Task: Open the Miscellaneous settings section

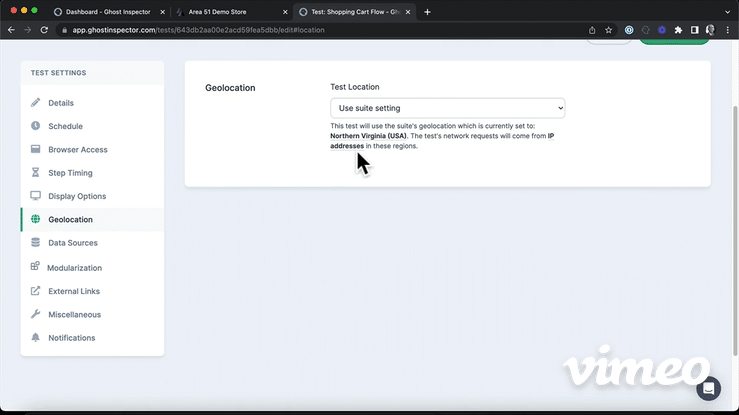Action: coord(92,314)
